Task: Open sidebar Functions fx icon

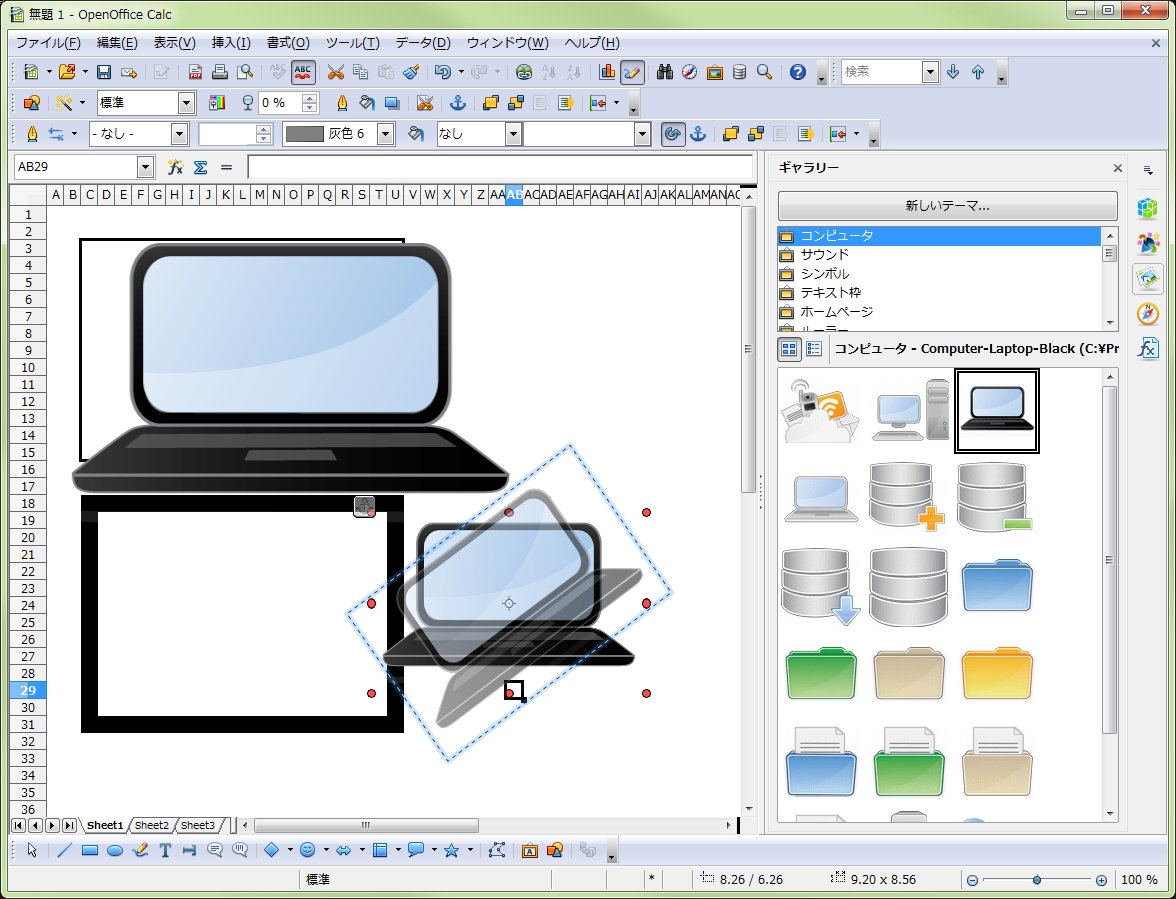Action: (1148, 348)
